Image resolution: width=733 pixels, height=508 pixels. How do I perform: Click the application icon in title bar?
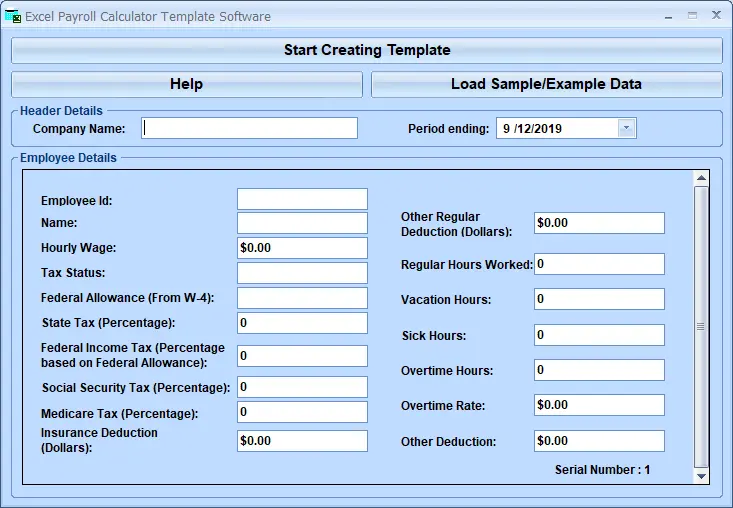pos(13,16)
